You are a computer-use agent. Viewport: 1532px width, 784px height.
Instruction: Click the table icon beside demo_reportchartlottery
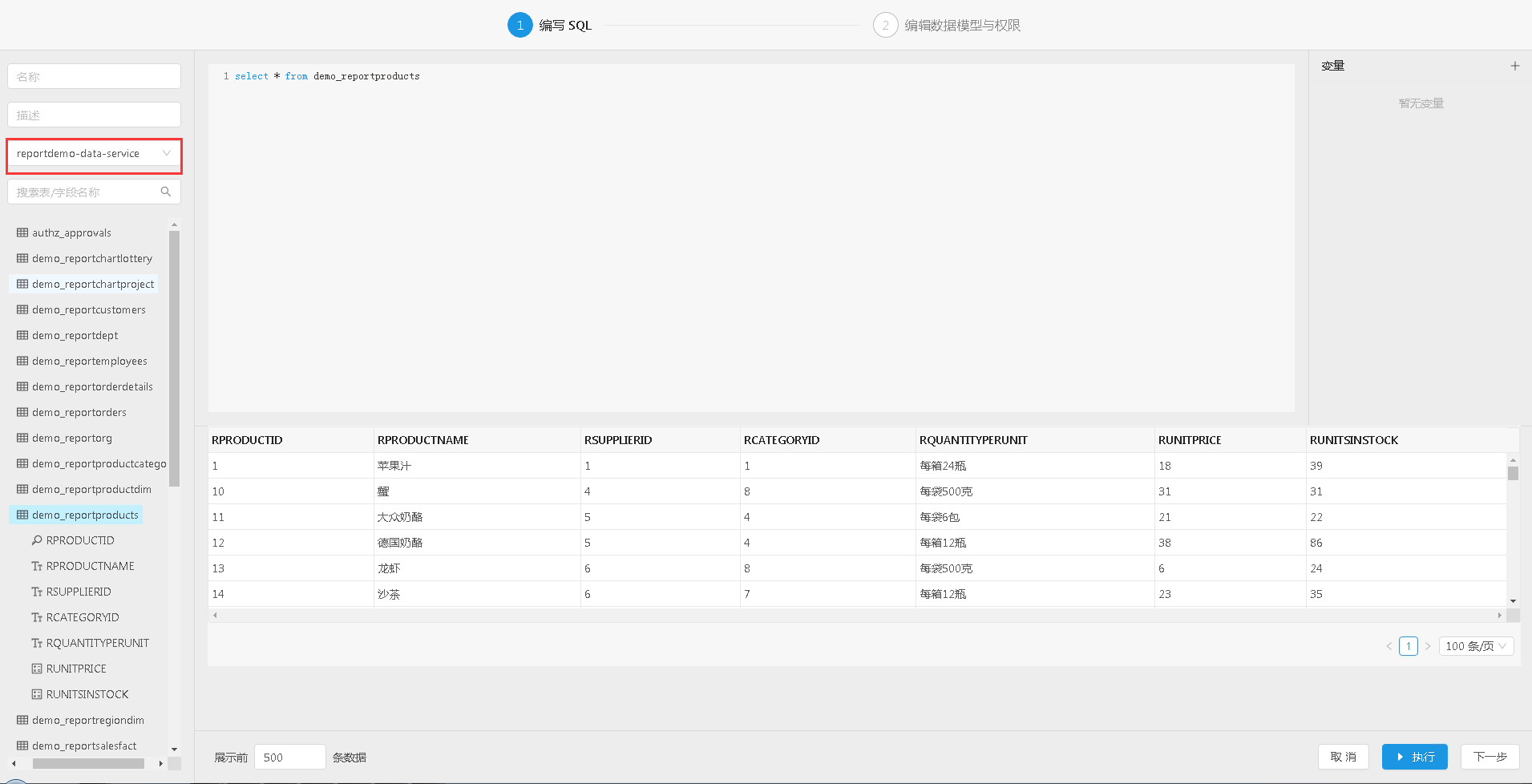(22, 258)
